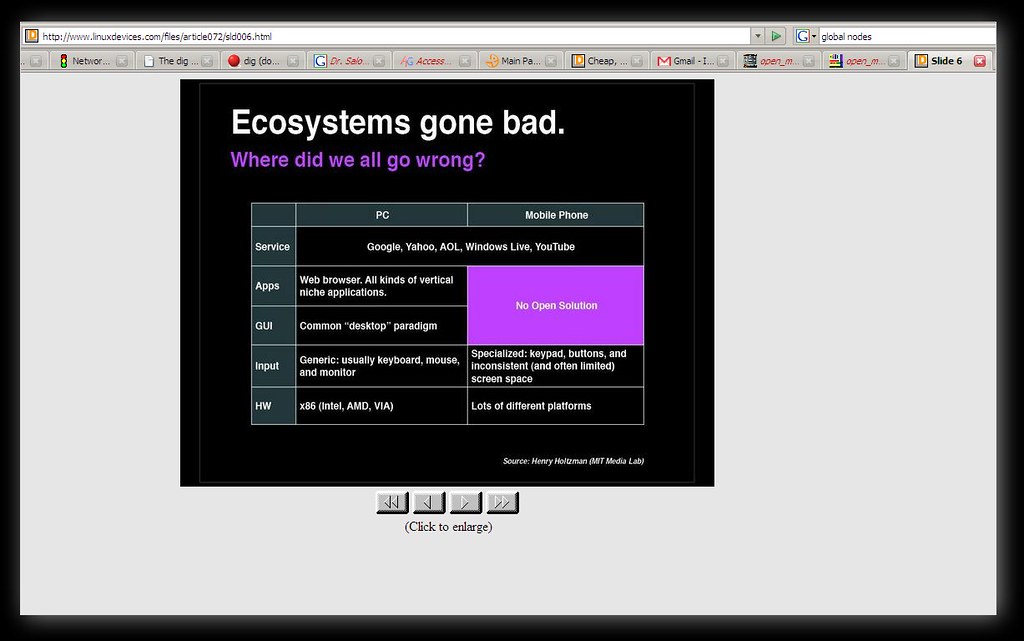
Task: Click the URL address field
Action: point(390,36)
